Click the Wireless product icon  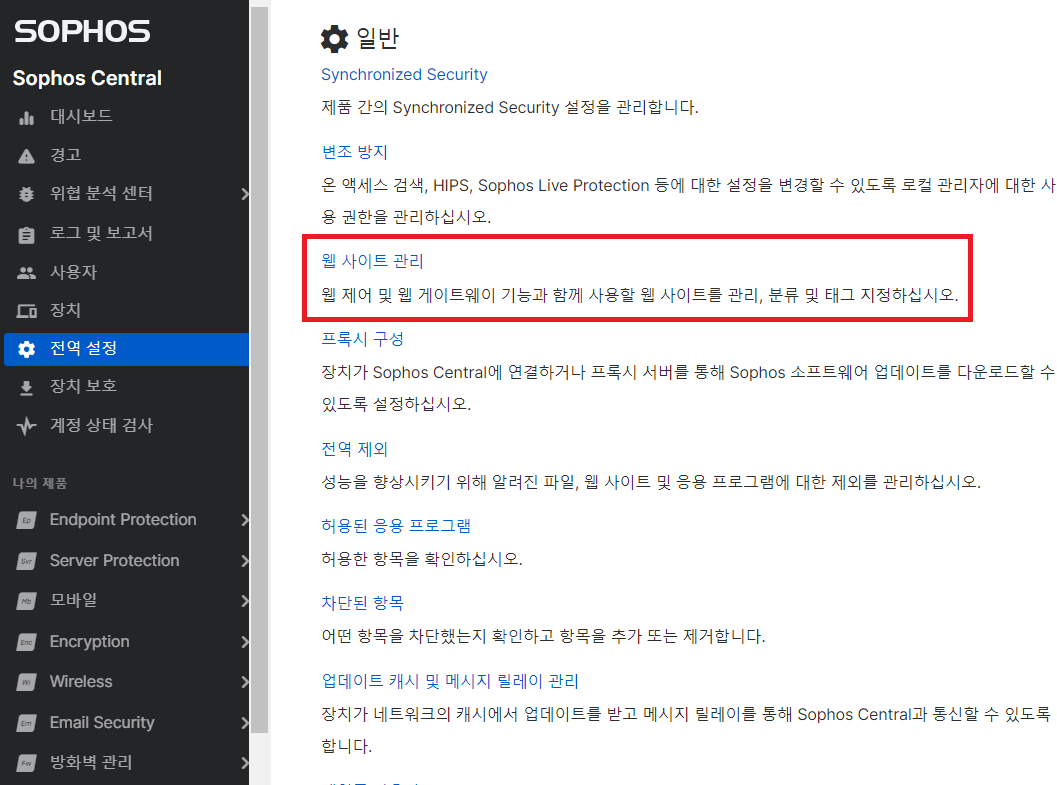point(26,682)
